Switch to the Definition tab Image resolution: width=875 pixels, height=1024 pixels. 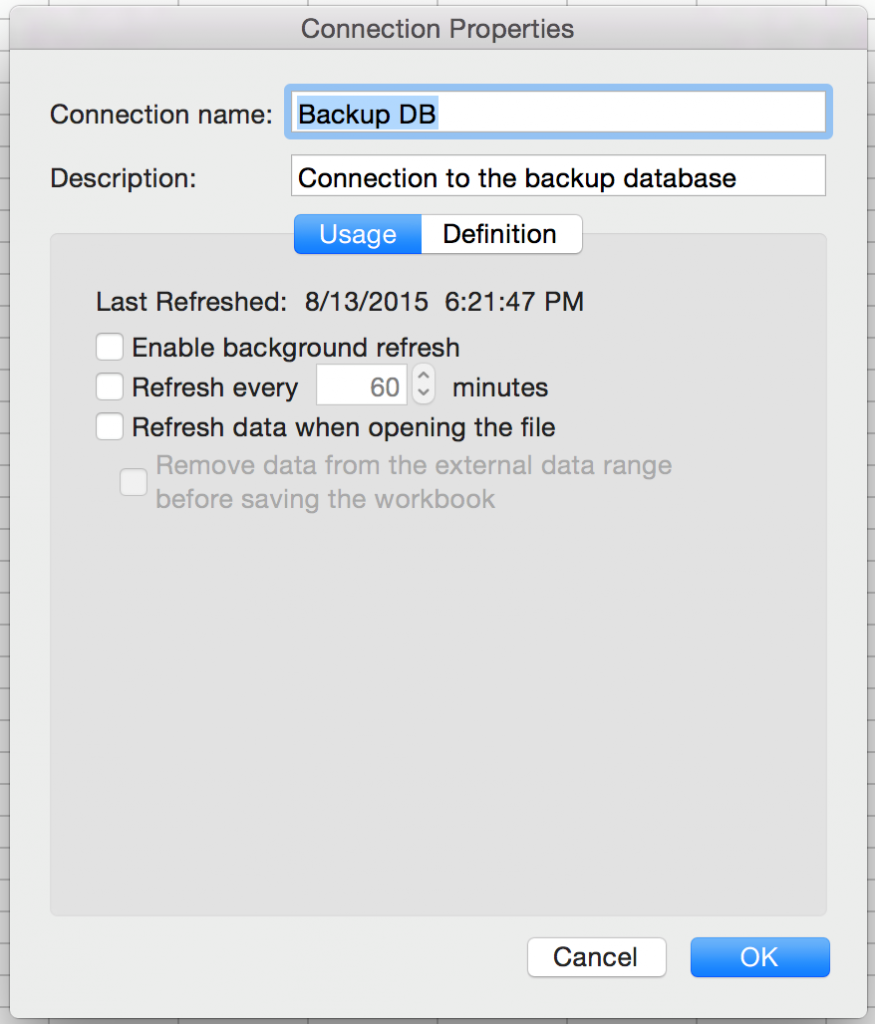pyautogui.click(x=501, y=234)
